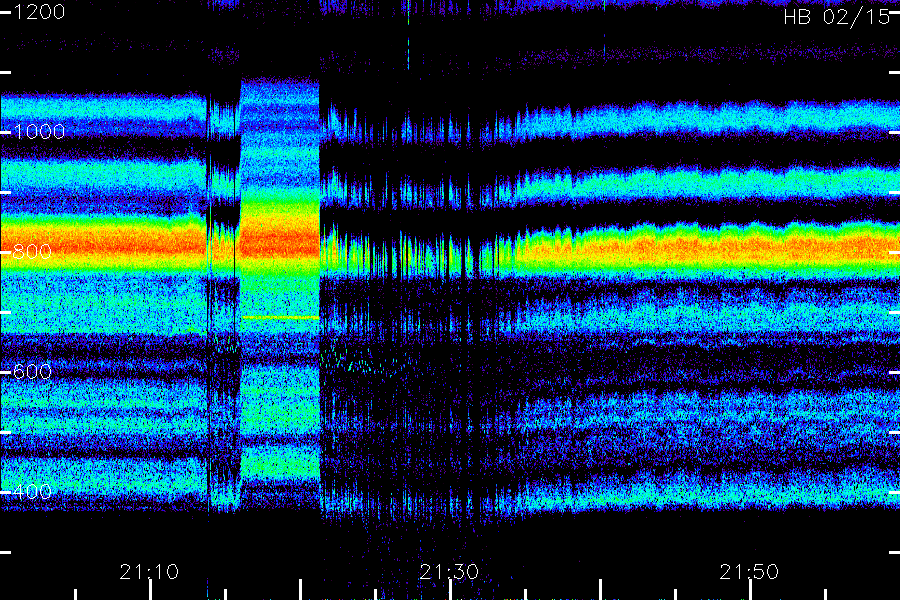Click the 21:10 time axis label

[149, 572]
